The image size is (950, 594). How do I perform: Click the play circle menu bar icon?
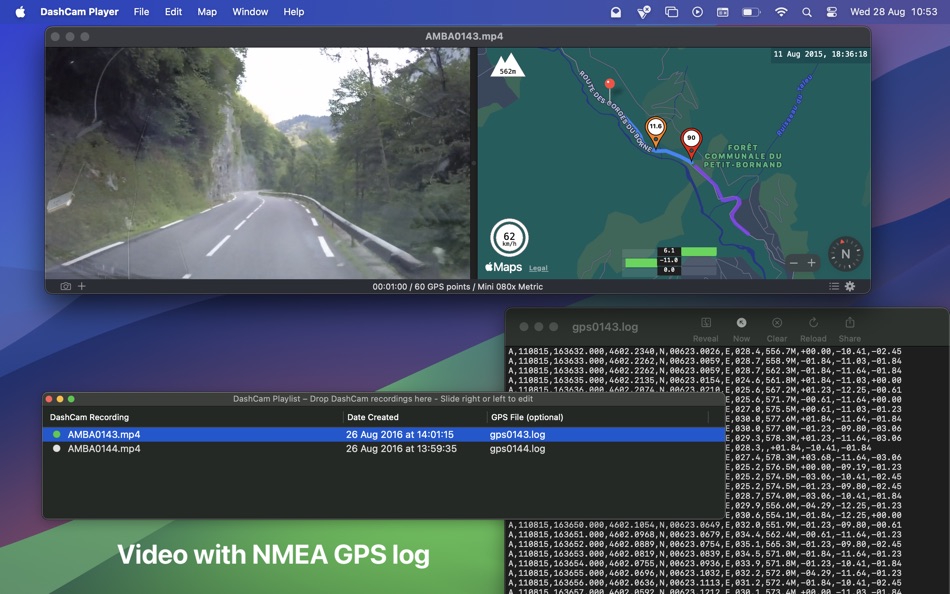697,12
